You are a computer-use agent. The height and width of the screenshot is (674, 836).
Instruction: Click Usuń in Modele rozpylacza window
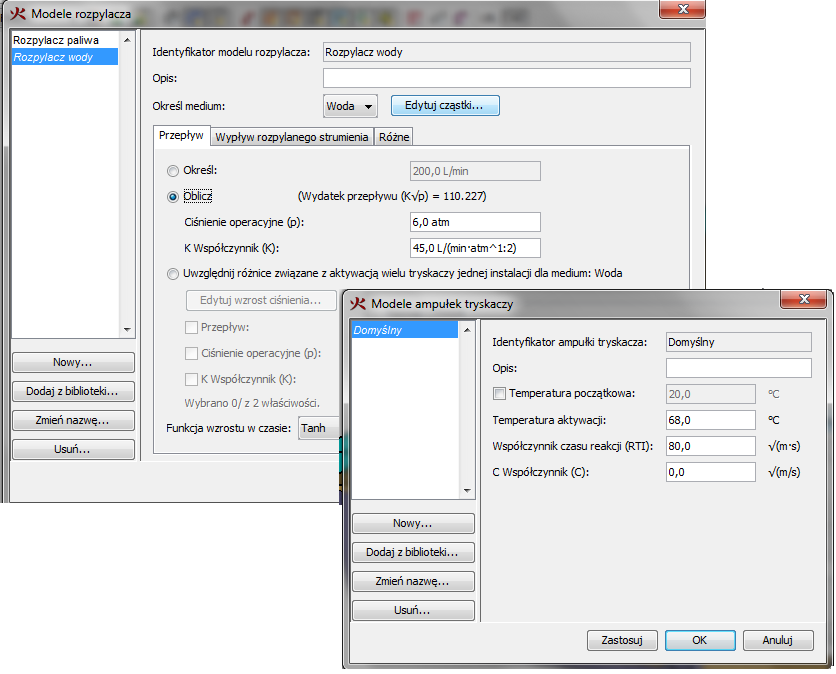tap(73, 450)
